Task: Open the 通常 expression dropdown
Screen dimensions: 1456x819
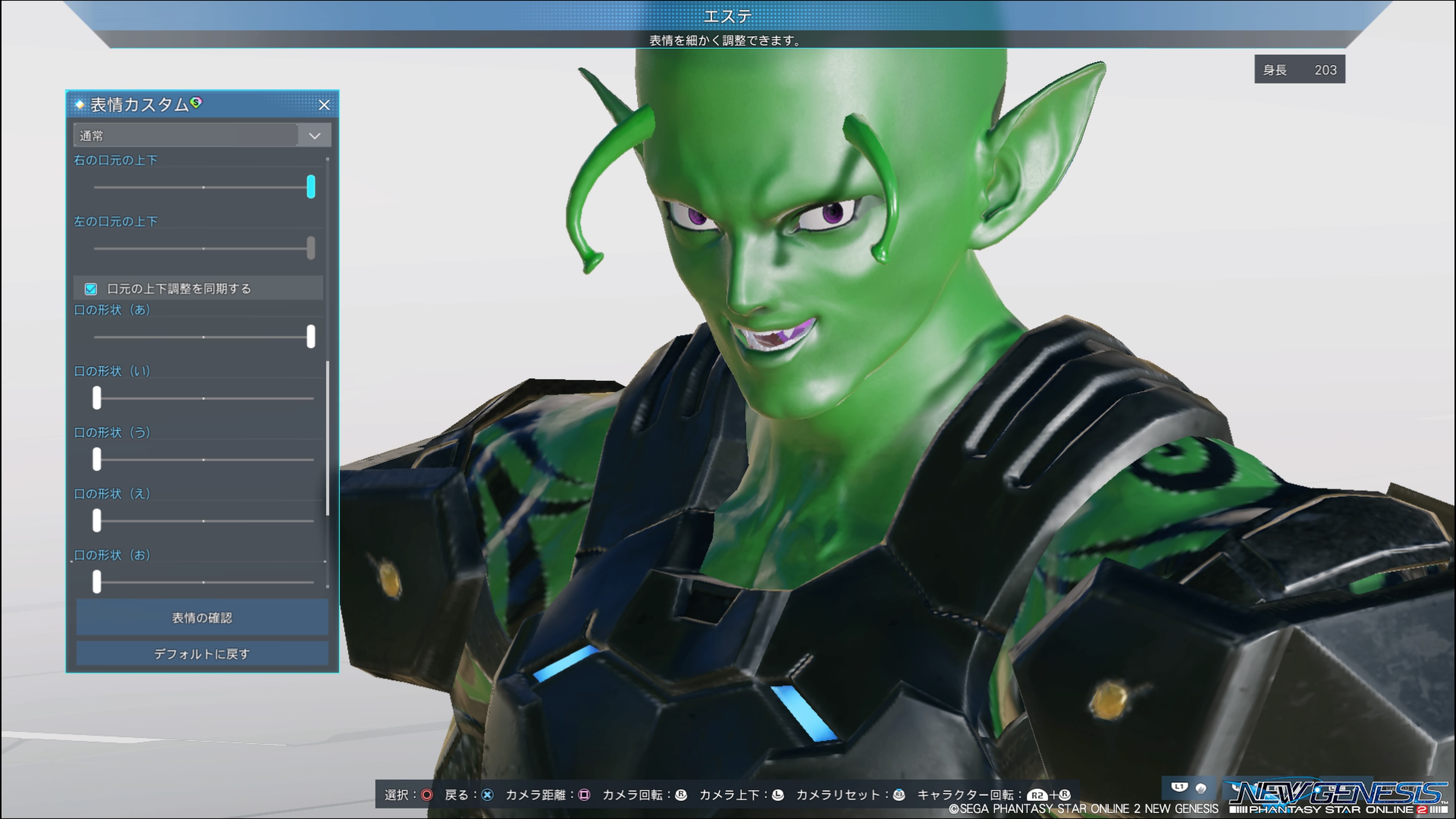Action: click(x=202, y=136)
